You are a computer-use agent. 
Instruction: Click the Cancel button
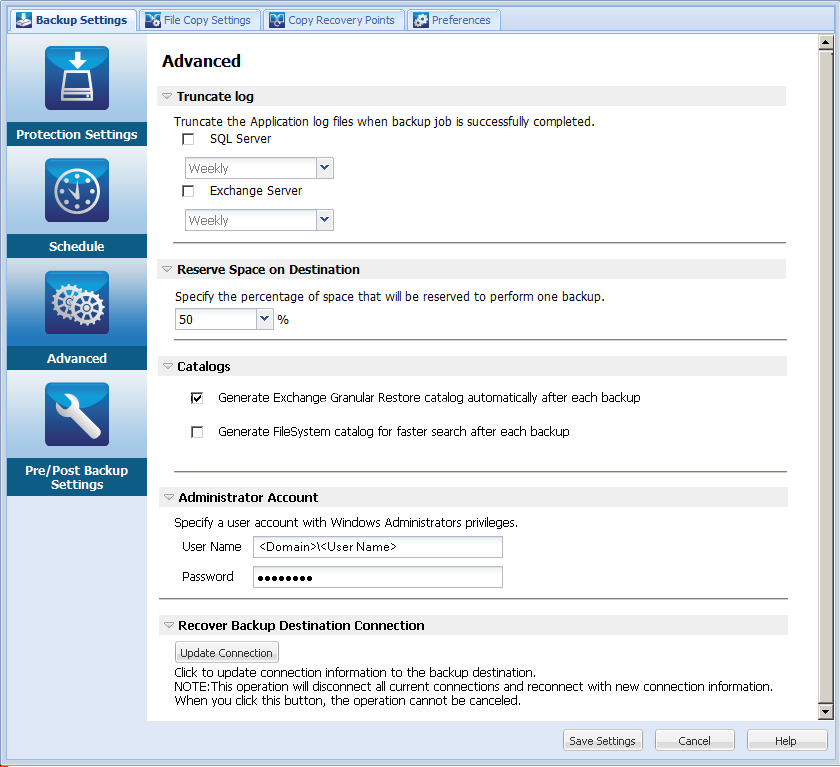coord(695,741)
